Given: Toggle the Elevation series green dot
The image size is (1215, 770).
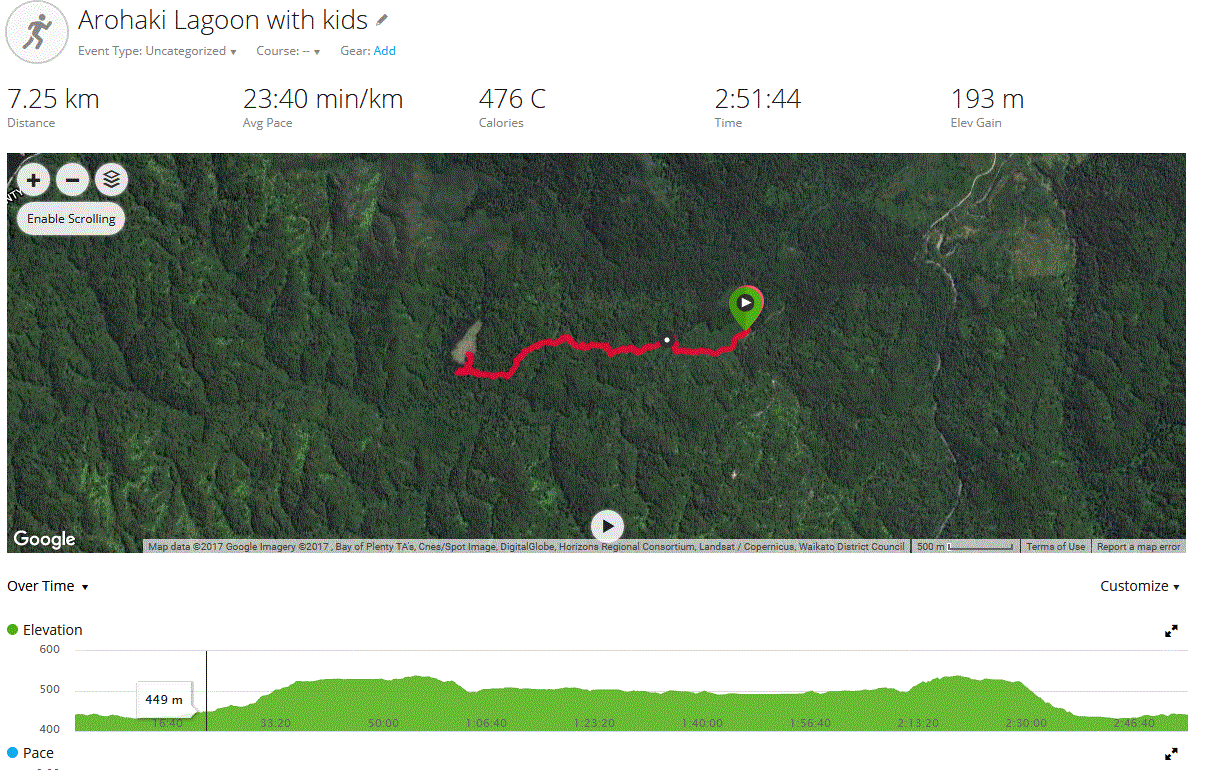Looking at the screenshot, I should 13,630.
